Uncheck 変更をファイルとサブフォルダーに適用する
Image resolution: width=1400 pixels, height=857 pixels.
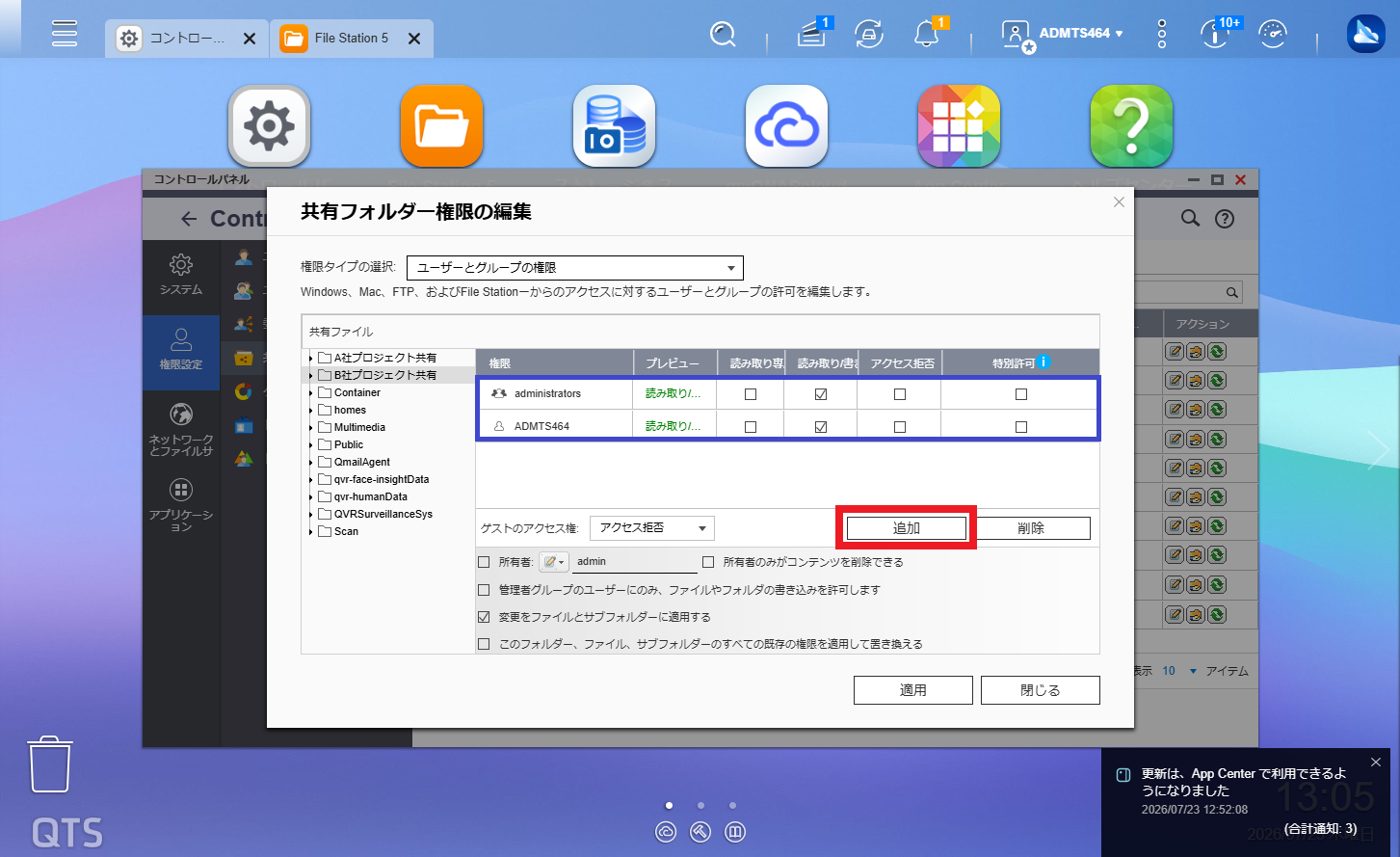(x=484, y=617)
